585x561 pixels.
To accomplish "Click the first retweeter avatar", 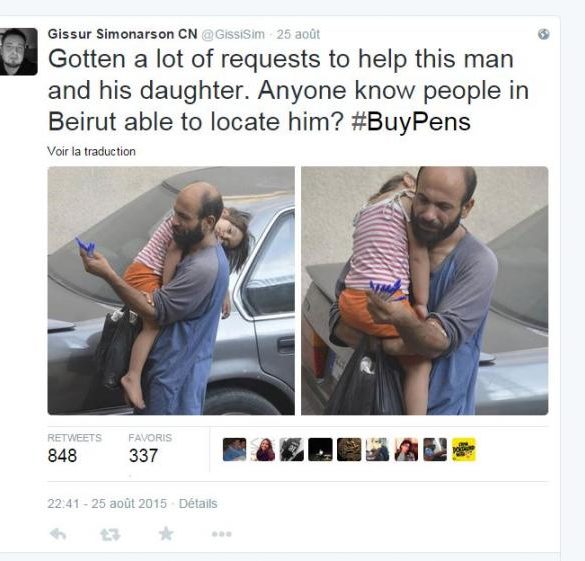I will pyautogui.click(x=235, y=449).
